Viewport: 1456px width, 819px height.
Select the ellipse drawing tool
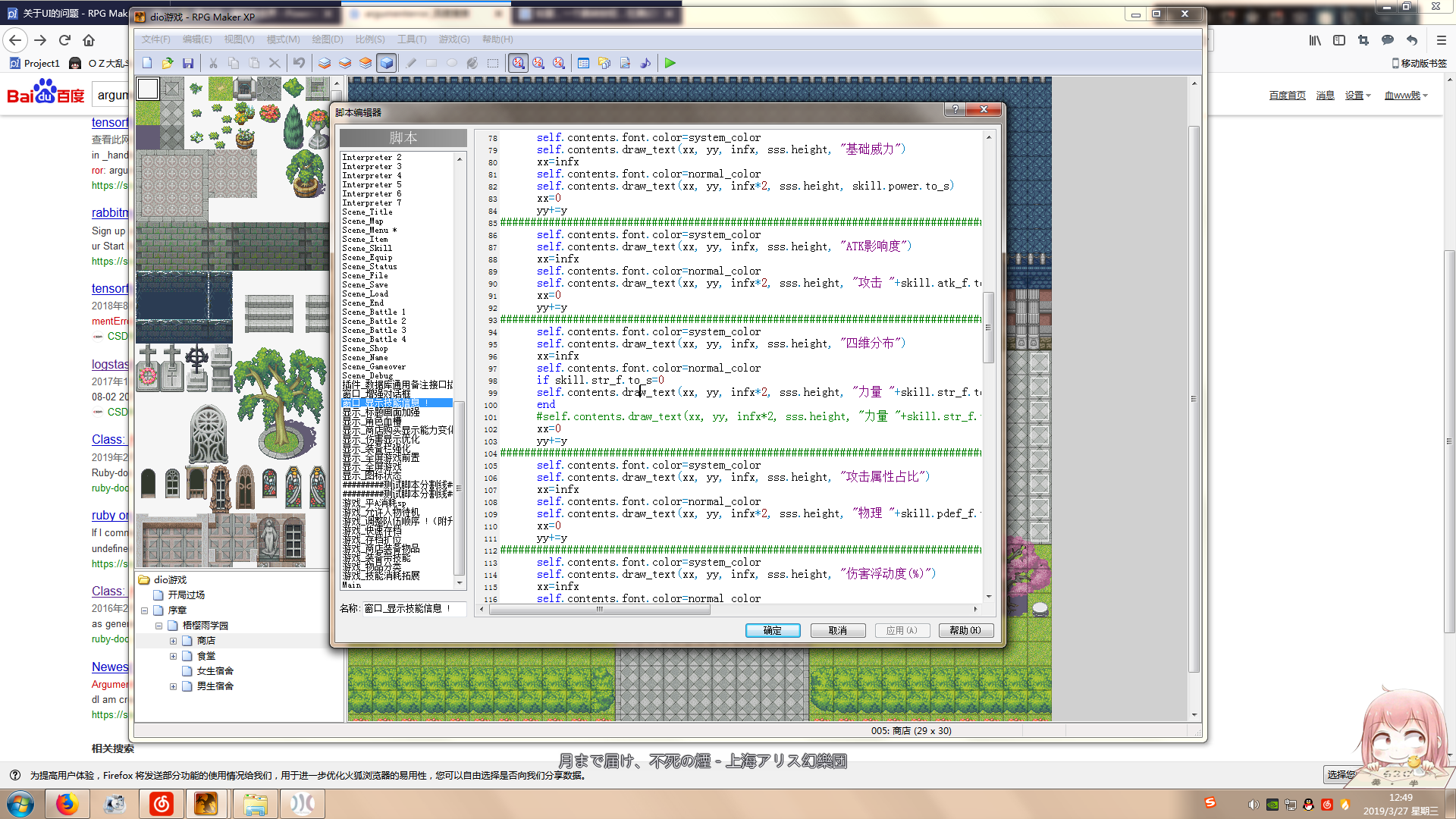pos(452,63)
